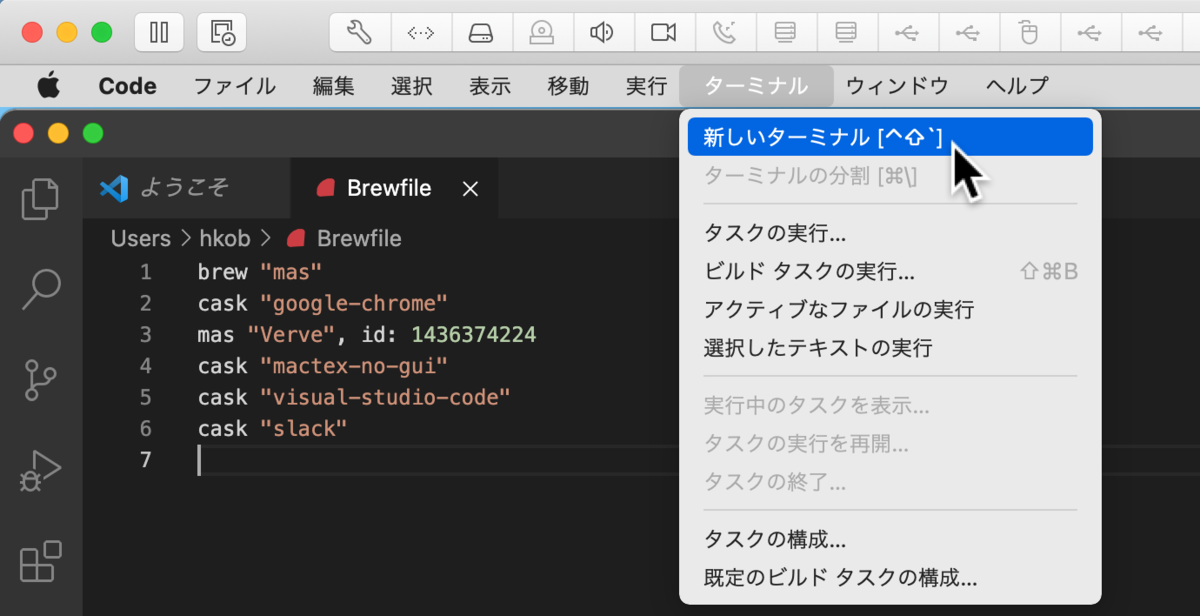Open the ヘルプ menu
The height and width of the screenshot is (616, 1200).
(1017, 86)
